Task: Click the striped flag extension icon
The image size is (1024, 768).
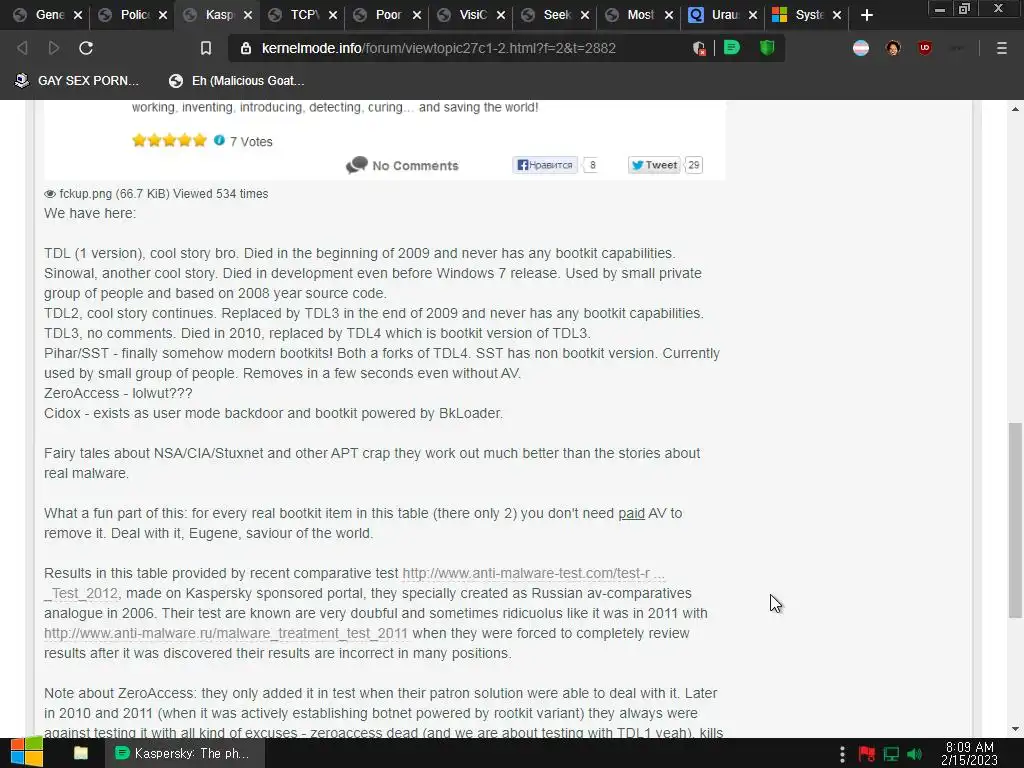Action: click(x=861, y=48)
